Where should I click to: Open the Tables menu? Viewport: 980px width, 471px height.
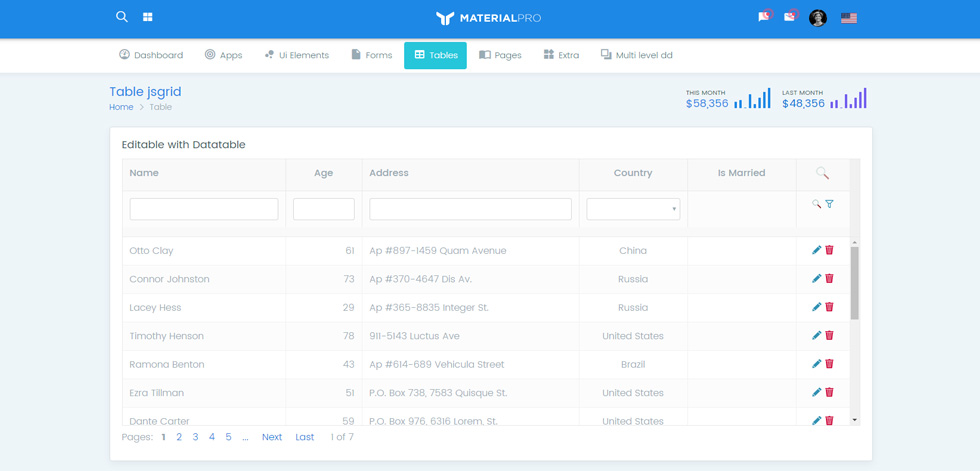click(436, 55)
